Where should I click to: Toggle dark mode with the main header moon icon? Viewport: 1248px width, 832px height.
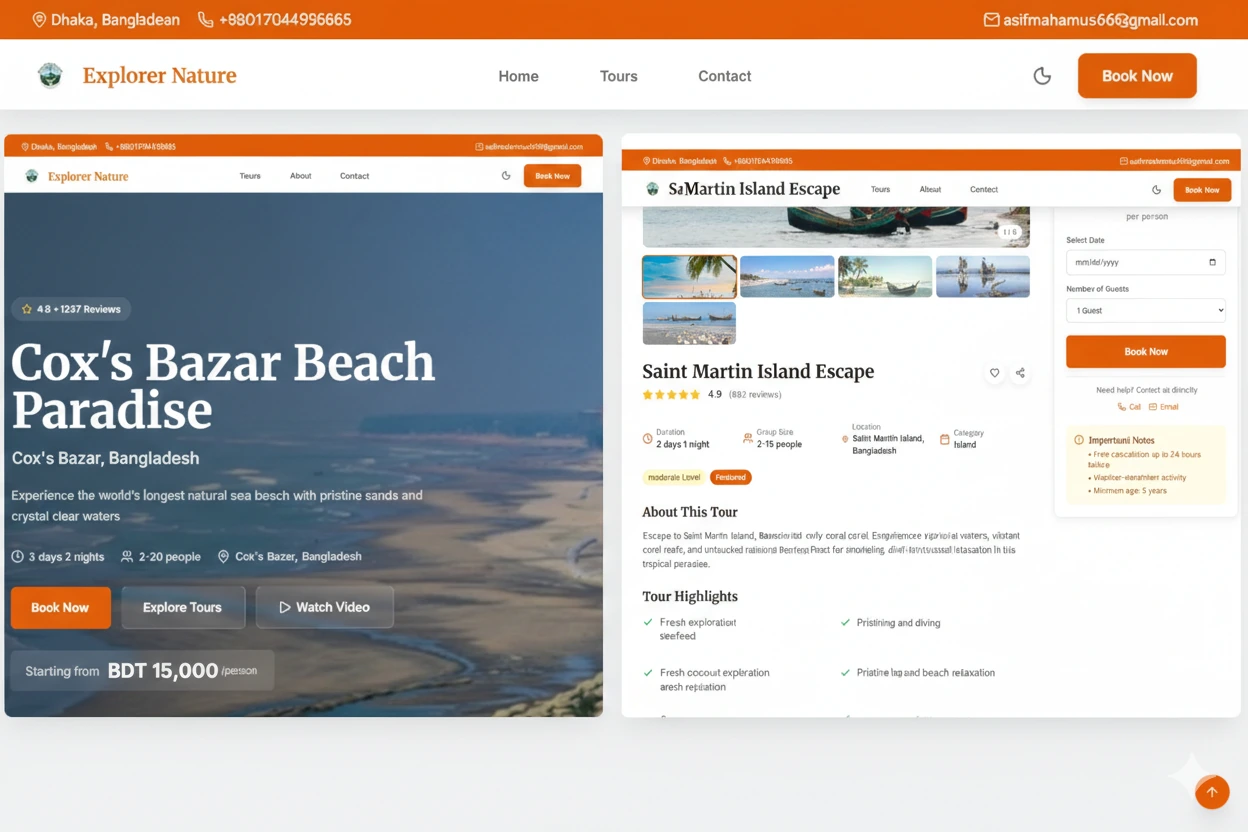pos(1042,76)
